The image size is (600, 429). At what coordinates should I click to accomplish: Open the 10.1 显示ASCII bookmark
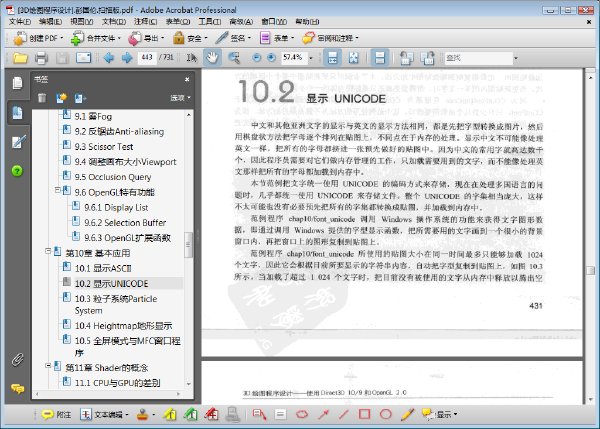[x=103, y=268]
